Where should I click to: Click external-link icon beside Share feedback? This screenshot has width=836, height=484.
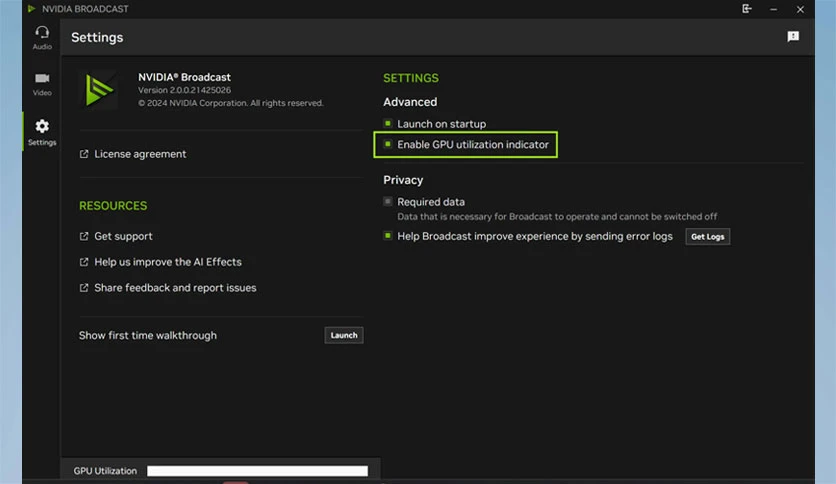[x=84, y=288]
